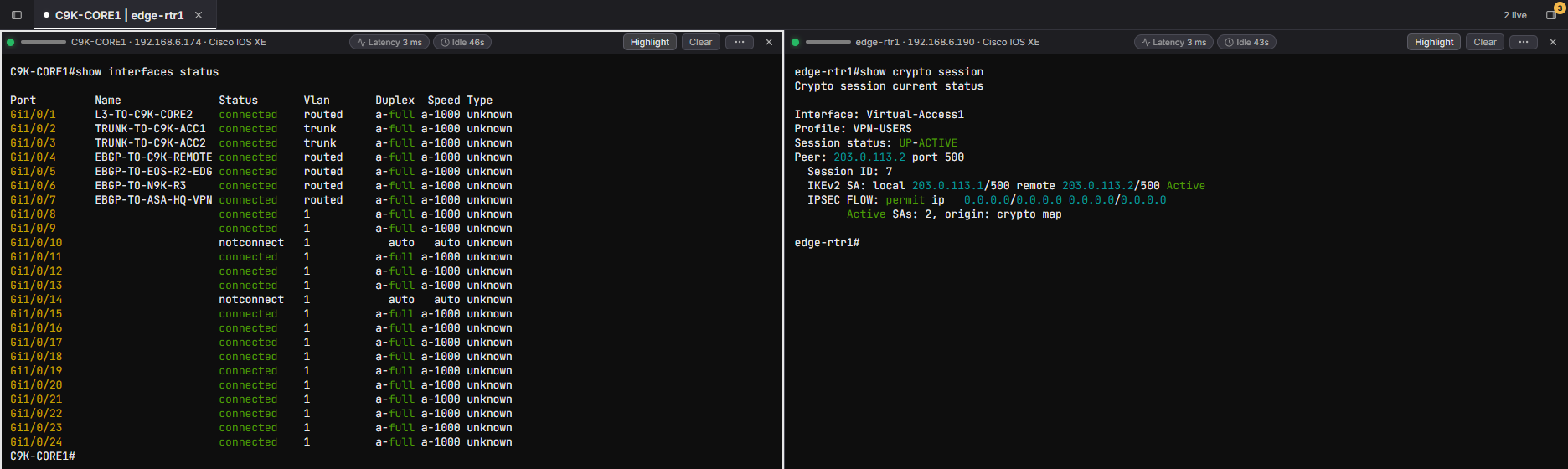
Task: Click Latency 3 ms chip in edge-rtr1 pane
Action: pyautogui.click(x=1173, y=42)
